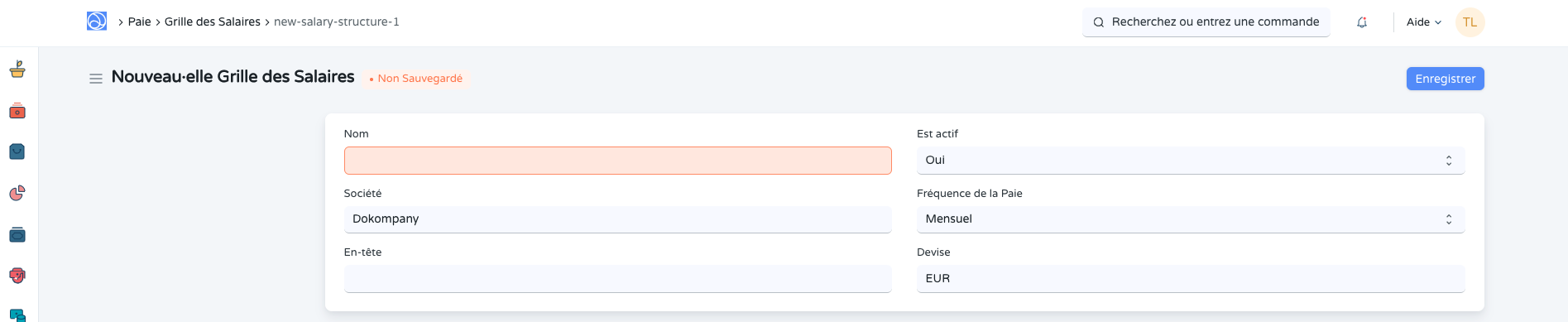The height and width of the screenshot is (322, 1568).
Task: Go to Grille des Salaires breadcrumb
Action: point(213,22)
